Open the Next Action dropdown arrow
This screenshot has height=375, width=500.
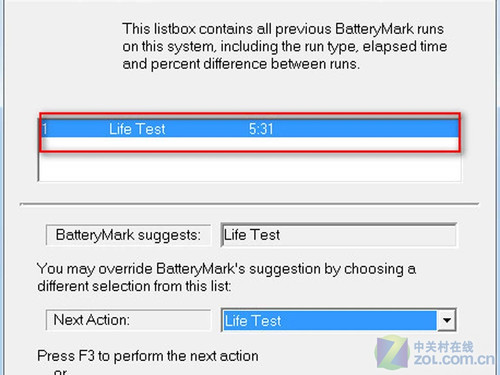tap(446, 320)
